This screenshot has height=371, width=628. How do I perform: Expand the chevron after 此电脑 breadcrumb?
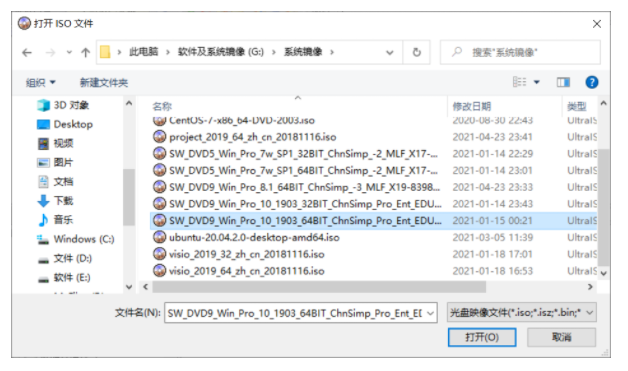(168, 52)
